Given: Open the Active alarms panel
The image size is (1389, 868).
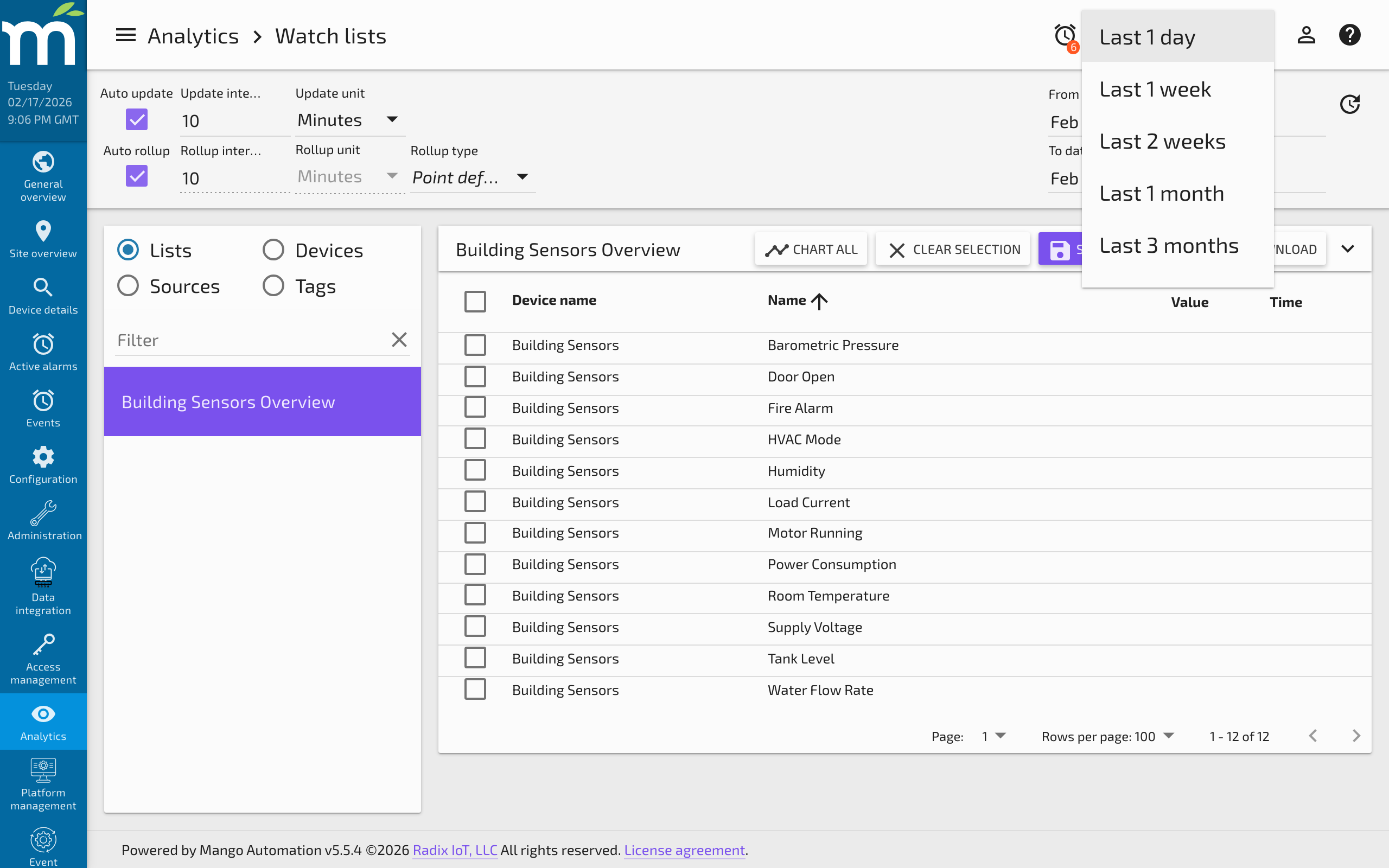Looking at the screenshot, I should (x=43, y=352).
